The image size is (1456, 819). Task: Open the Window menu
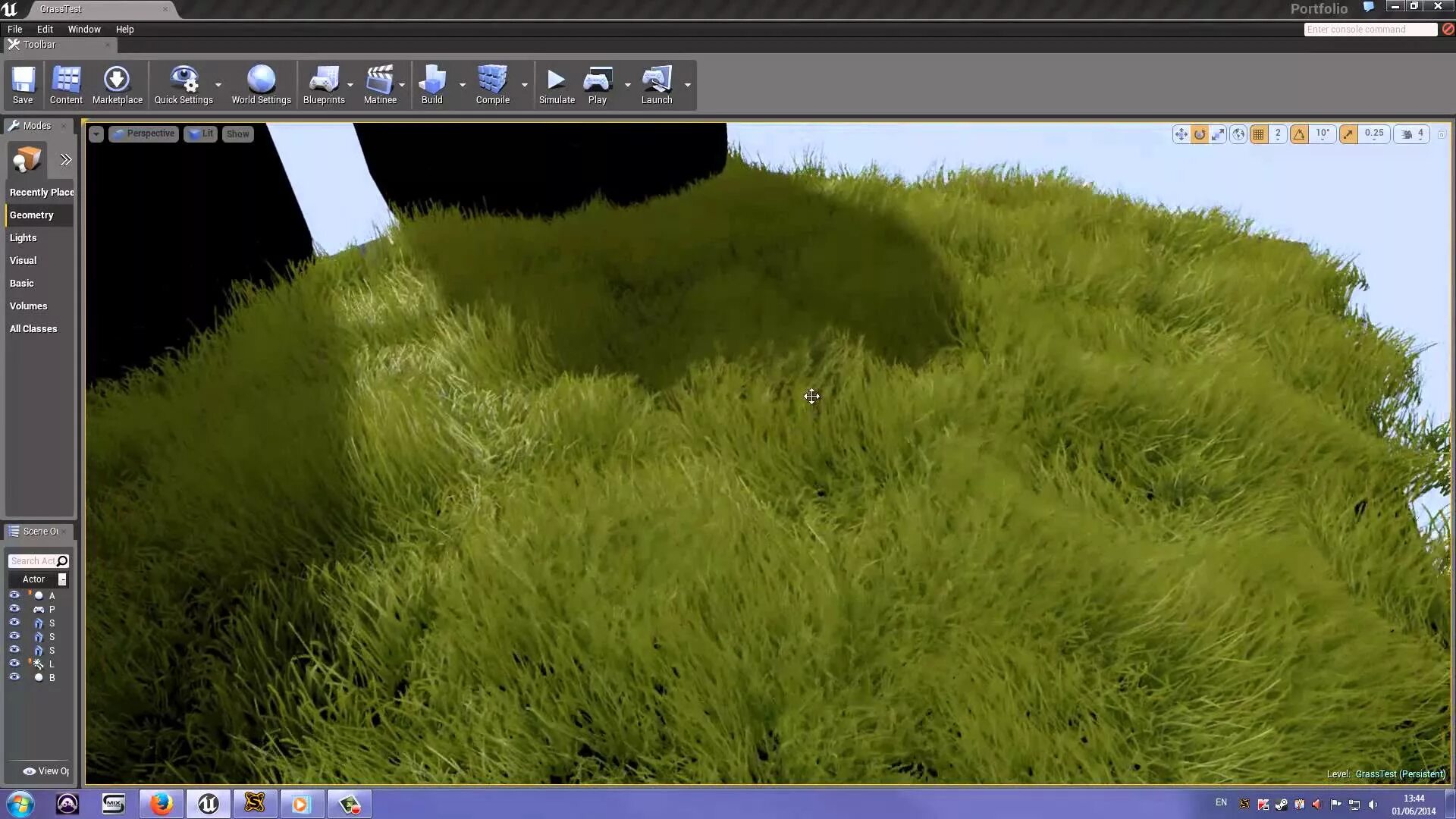coord(84,29)
